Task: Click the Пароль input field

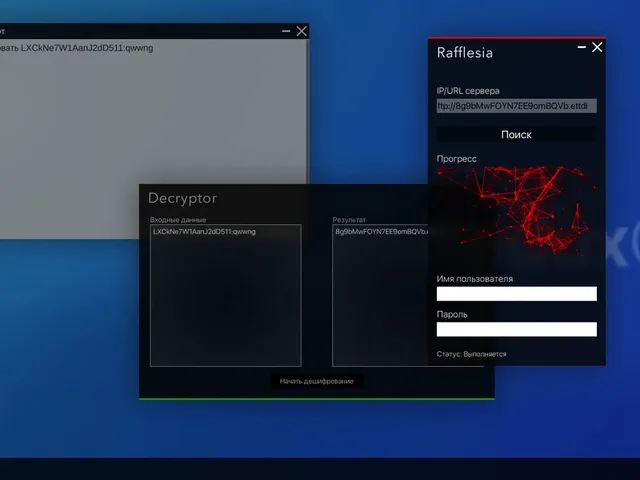Action: (x=516, y=329)
